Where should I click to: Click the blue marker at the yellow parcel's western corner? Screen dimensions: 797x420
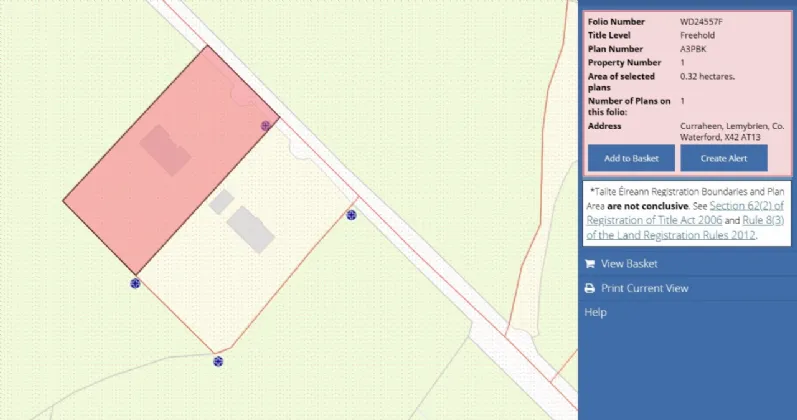(135, 284)
